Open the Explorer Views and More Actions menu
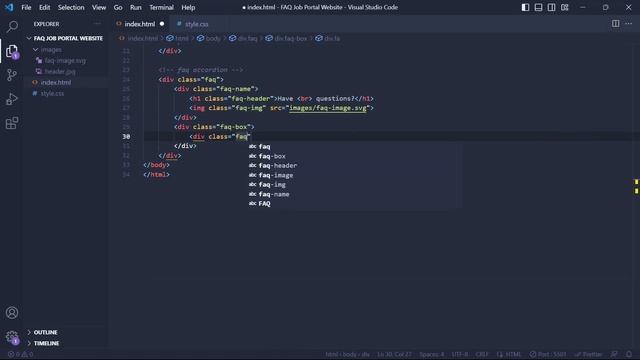The width and height of the screenshot is (640, 360). click(97, 24)
